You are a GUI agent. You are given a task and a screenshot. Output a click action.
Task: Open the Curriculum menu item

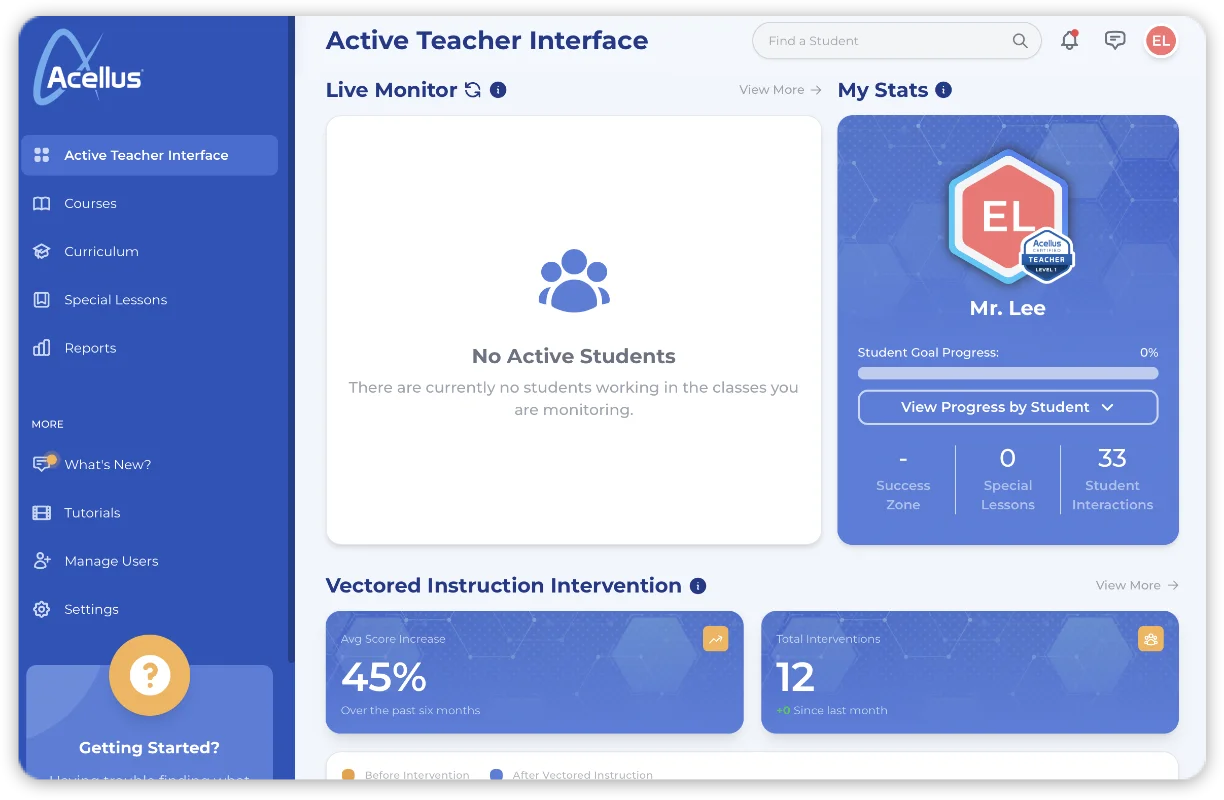149,252
